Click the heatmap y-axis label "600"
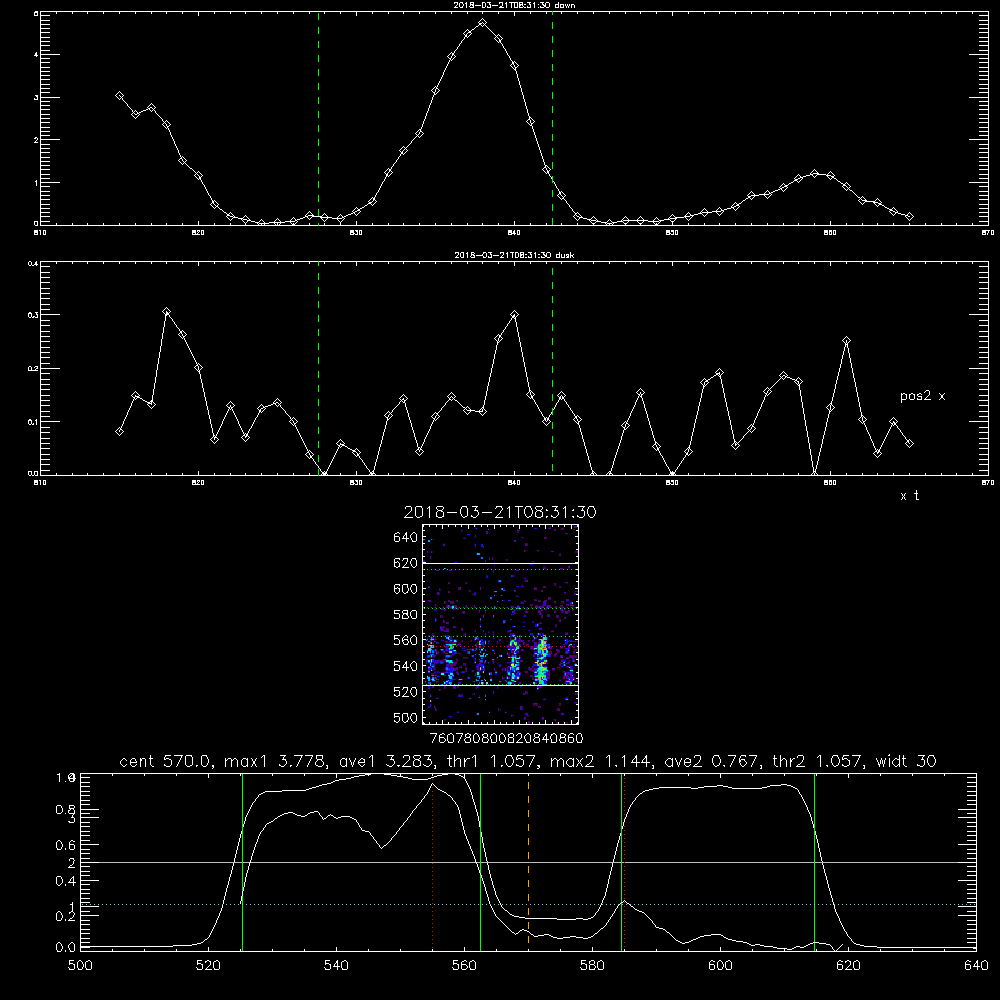Screen dimensions: 1000x1000 [x=406, y=589]
